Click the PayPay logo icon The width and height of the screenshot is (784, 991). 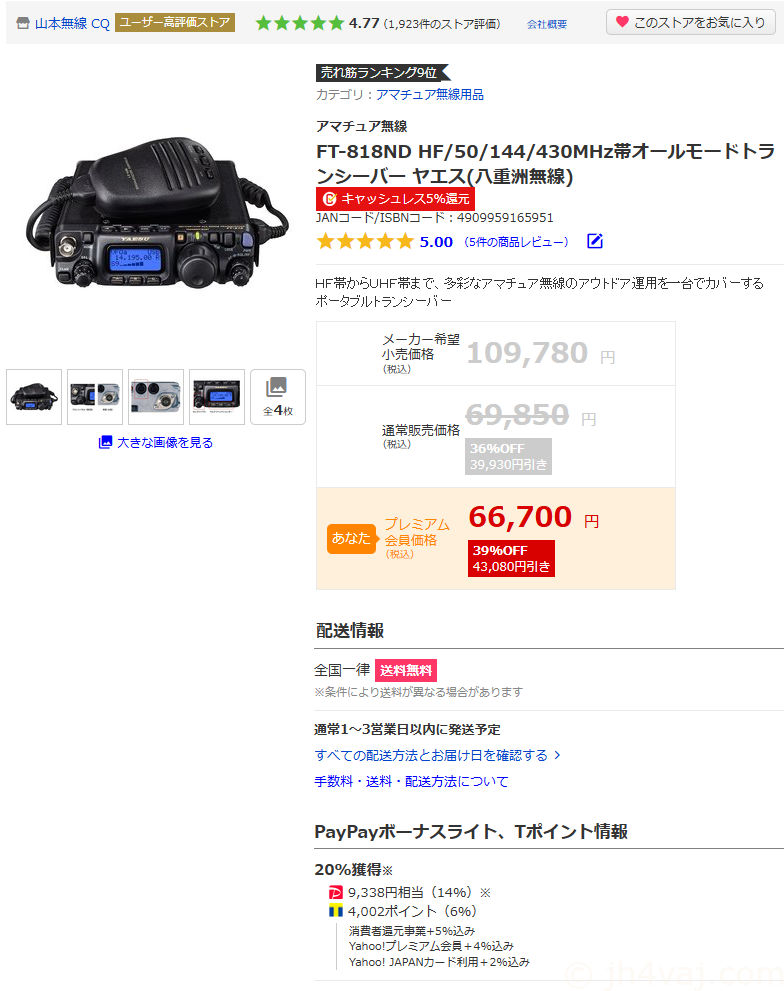click(x=336, y=892)
